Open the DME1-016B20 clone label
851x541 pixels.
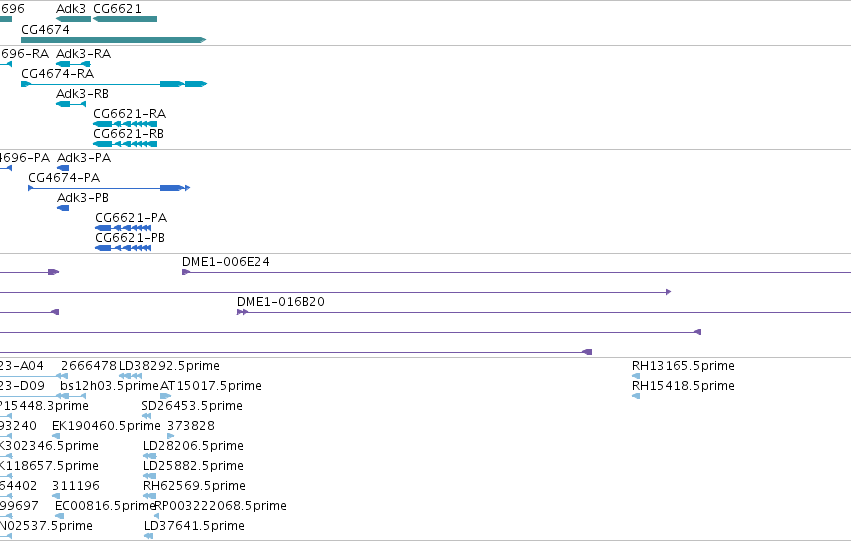(281, 302)
